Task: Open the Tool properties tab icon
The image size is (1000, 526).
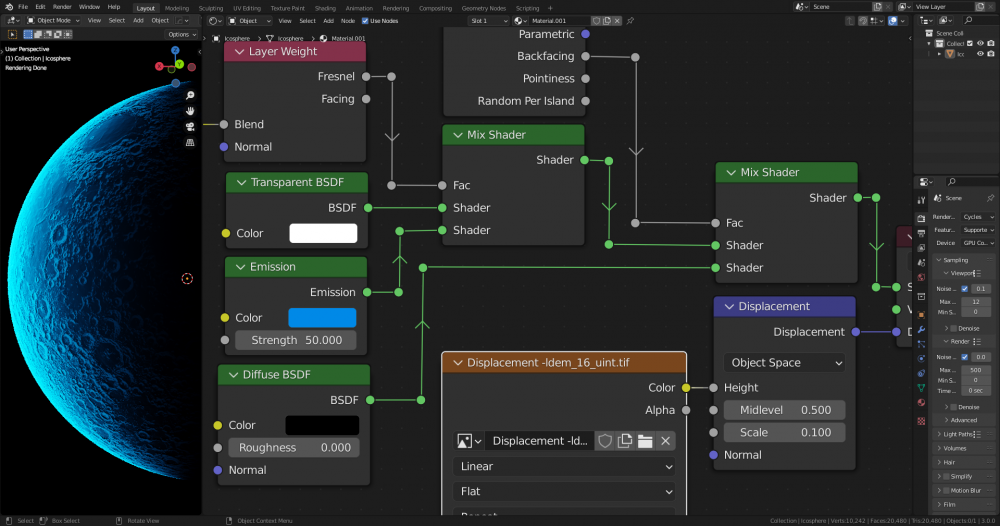Action: tap(921, 200)
